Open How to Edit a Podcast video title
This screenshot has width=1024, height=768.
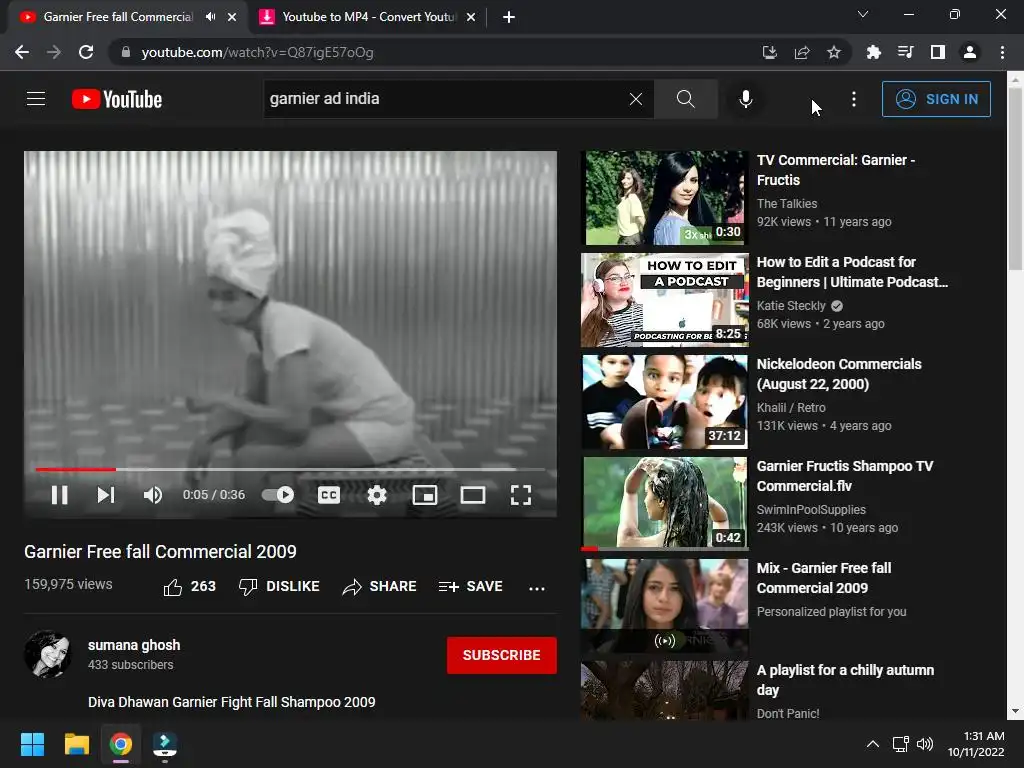(852, 272)
